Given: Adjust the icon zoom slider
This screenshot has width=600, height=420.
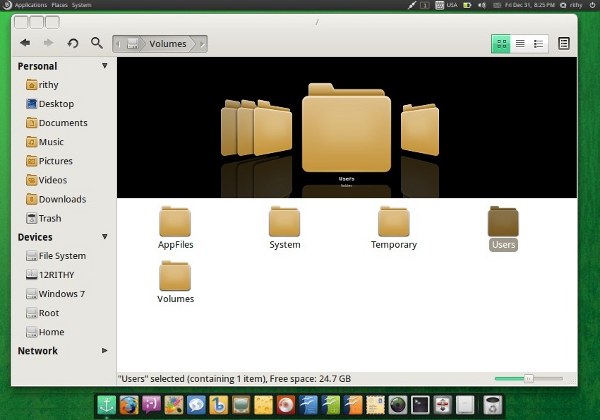Looking at the screenshot, I should 528,378.
